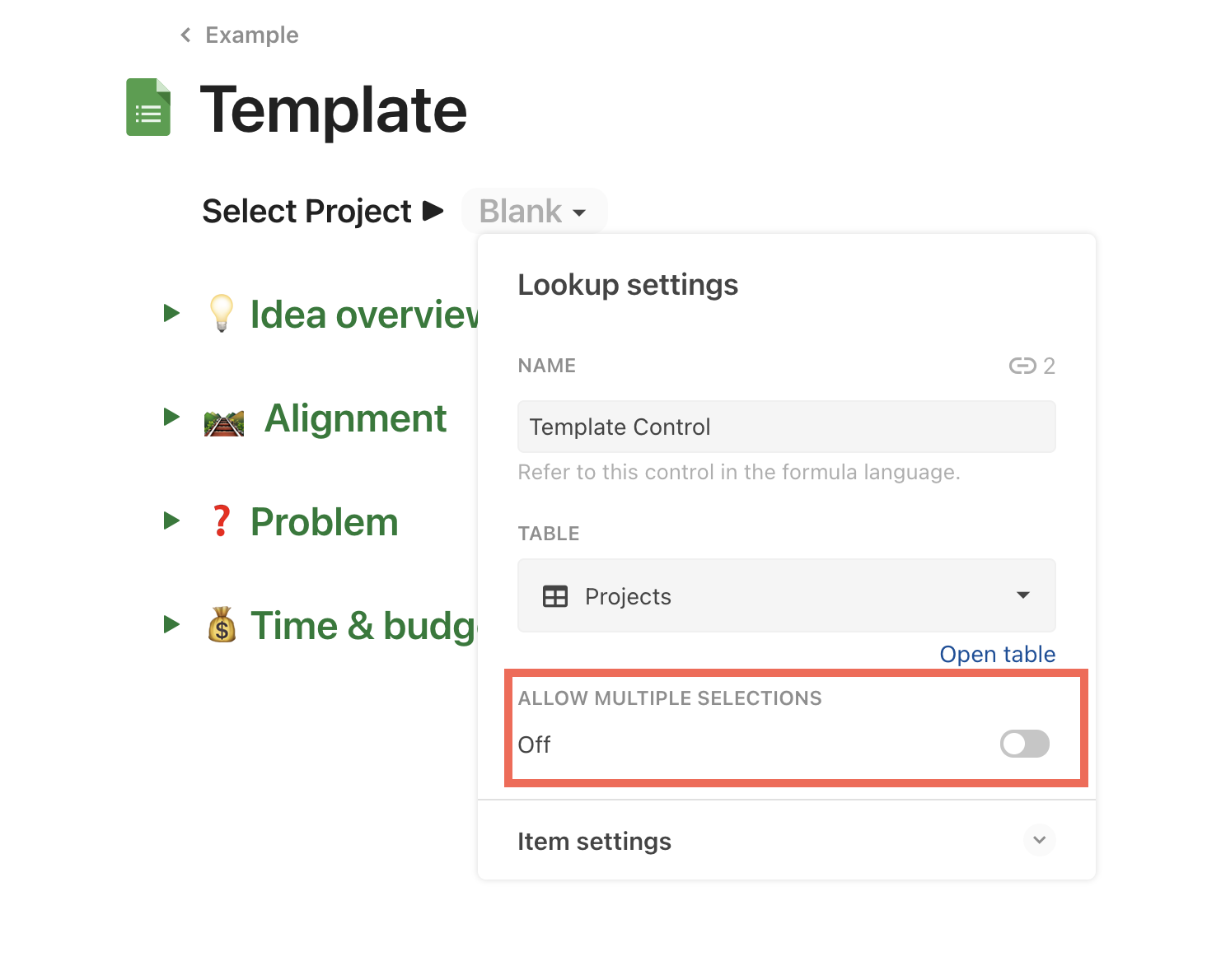Click the Open table link
Screen dimensions: 1221x980
pyautogui.click(x=997, y=654)
